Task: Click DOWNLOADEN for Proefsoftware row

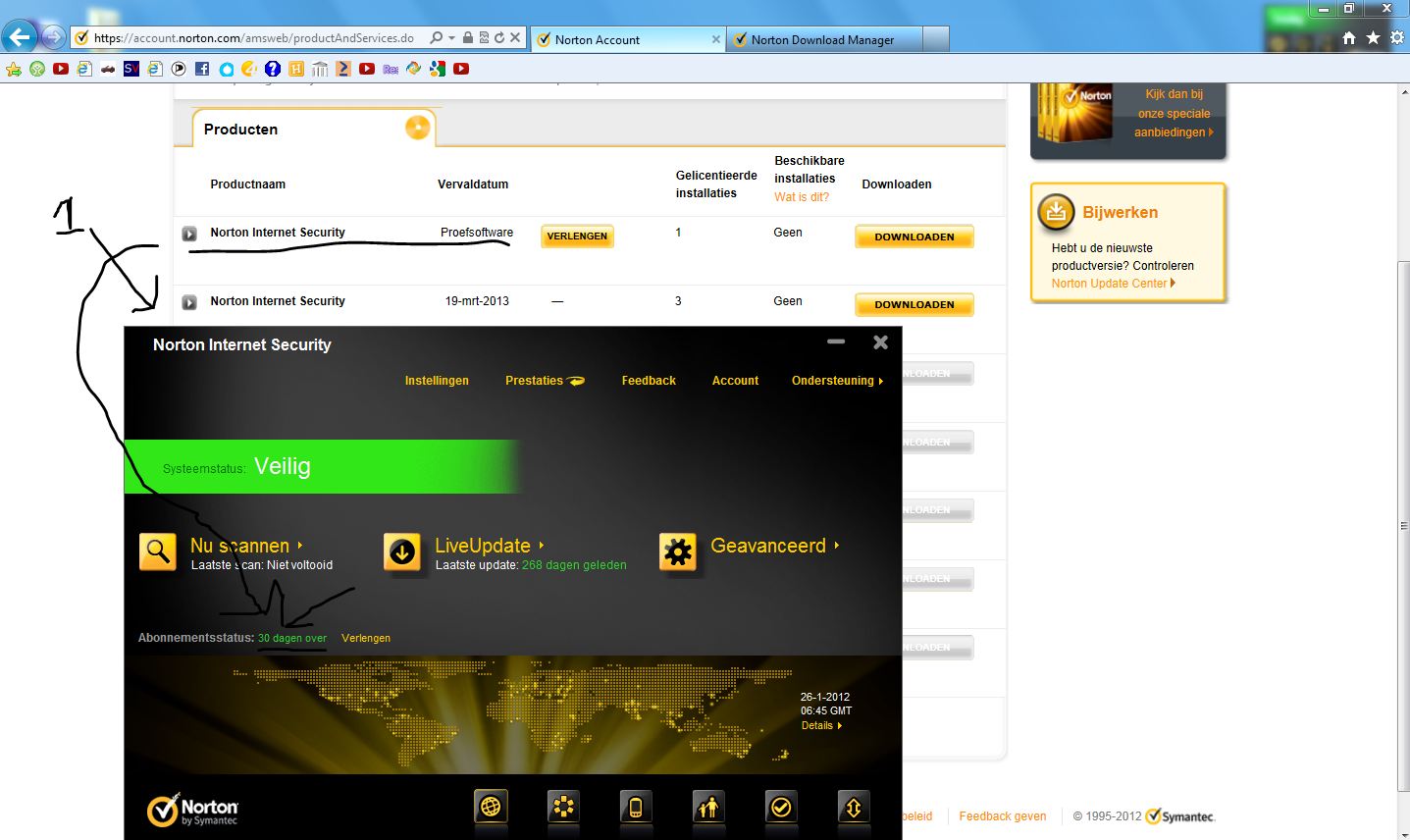Action: coord(914,236)
